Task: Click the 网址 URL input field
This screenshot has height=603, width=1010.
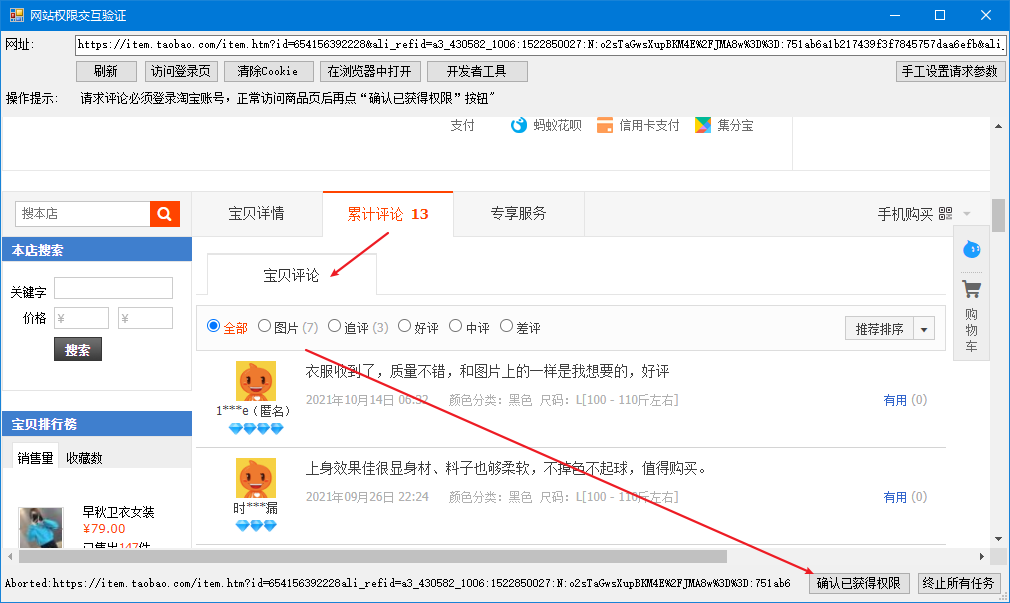Action: coord(540,44)
